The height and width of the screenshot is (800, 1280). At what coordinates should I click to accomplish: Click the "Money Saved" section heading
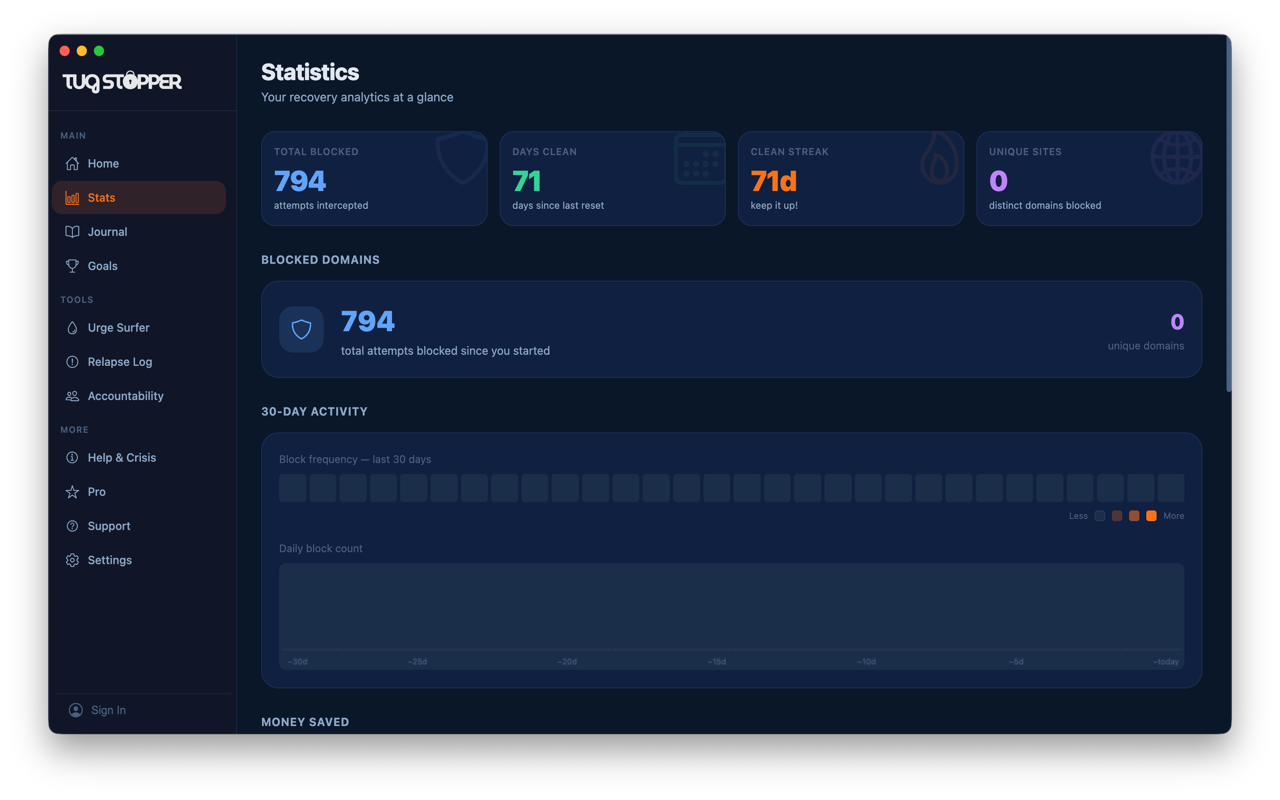305,722
